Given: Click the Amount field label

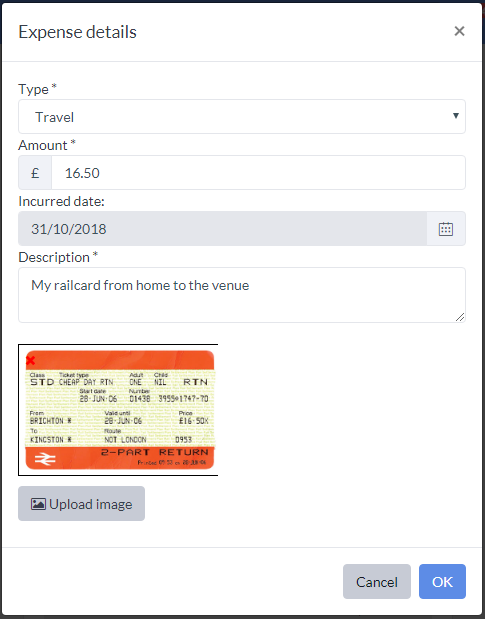Looking at the screenshot, I should tap(47, 145).
